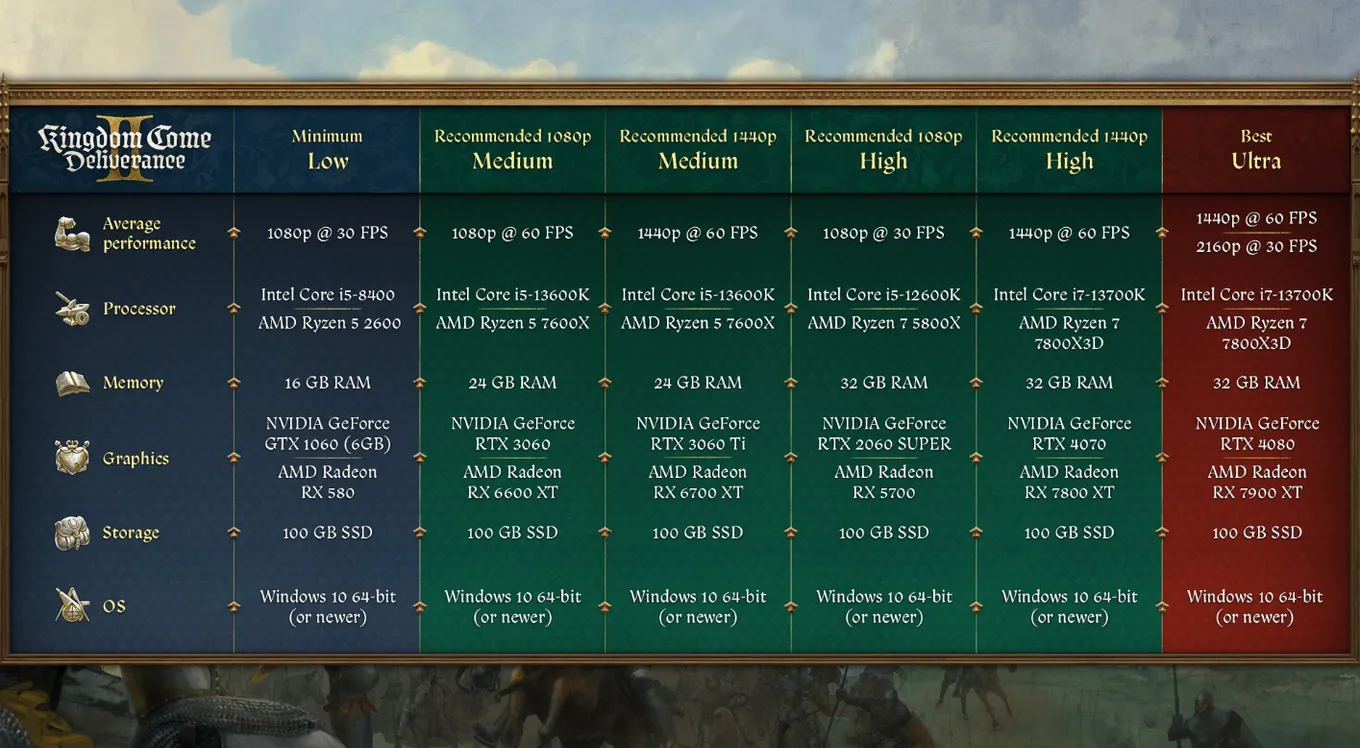Screen dimensions: 1360x748
Task: Select the 'AMD Radeon RX 7800 XT' entry
Action: (1069, 482)
